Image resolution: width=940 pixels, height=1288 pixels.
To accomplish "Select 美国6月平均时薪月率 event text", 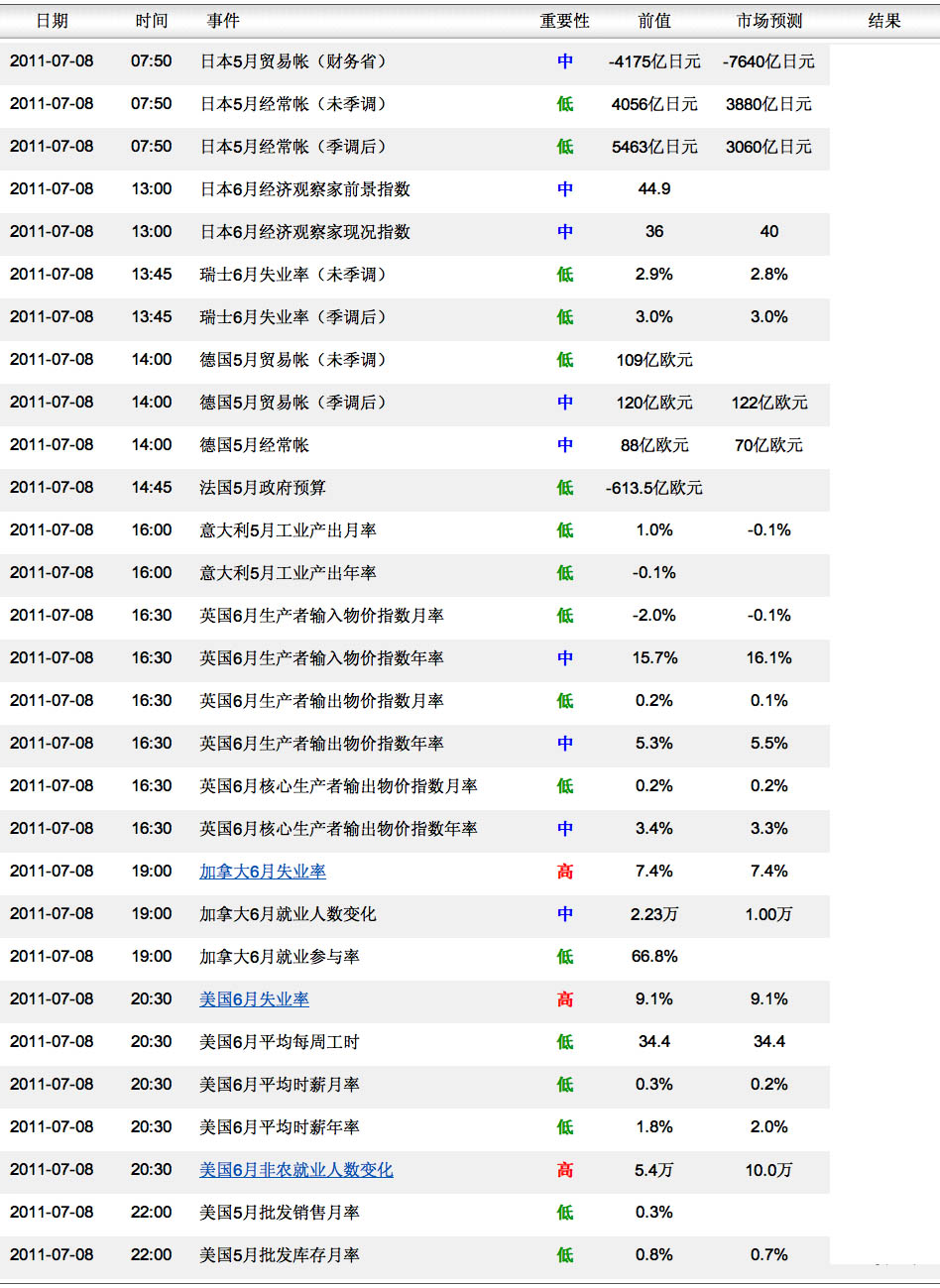I will pyautogui.click(x=280, y=1085).
